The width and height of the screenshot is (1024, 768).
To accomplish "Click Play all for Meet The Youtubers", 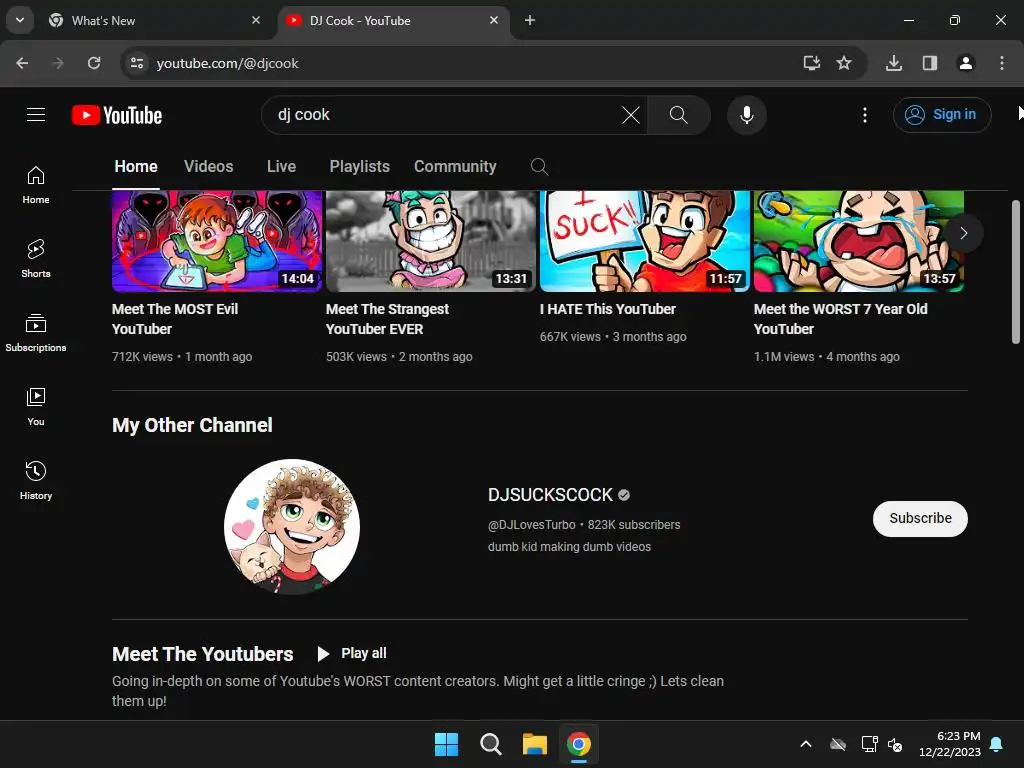I will [x=352, y=654].
